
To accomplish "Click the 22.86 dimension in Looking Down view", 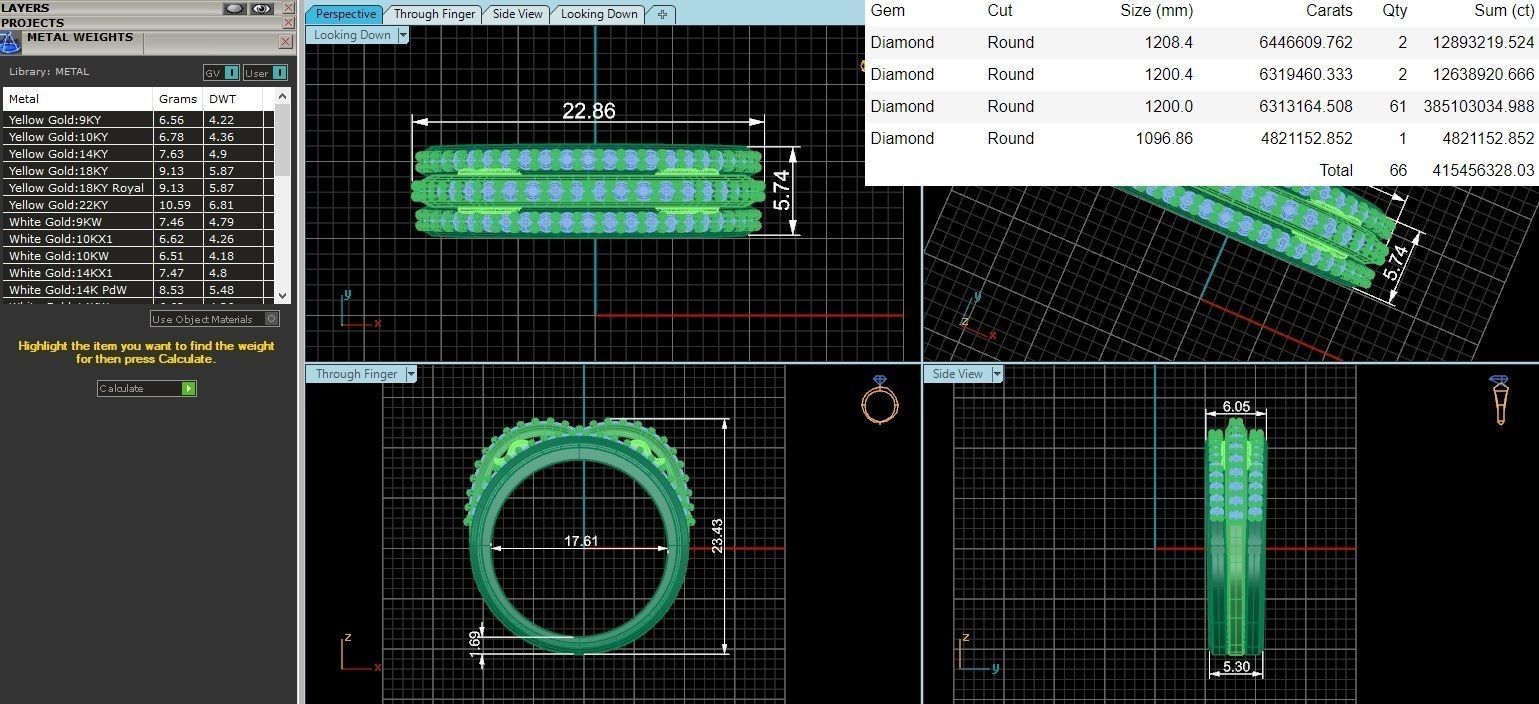I will tap(589, 111).
